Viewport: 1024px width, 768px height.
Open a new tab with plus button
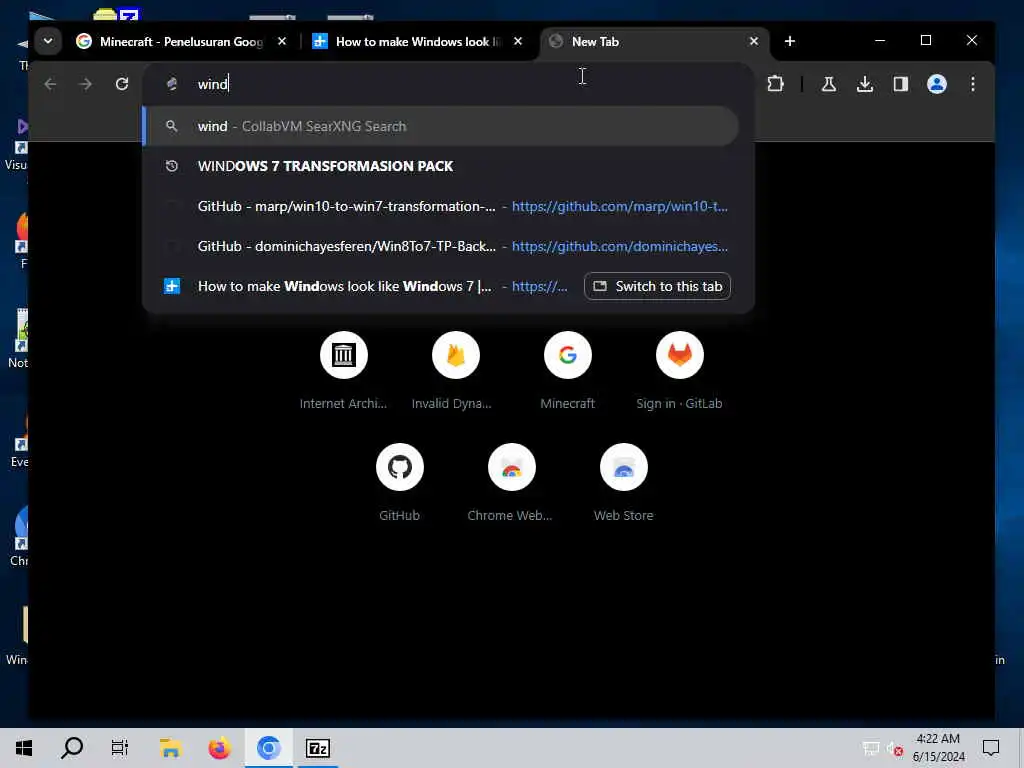click(790, 41)
